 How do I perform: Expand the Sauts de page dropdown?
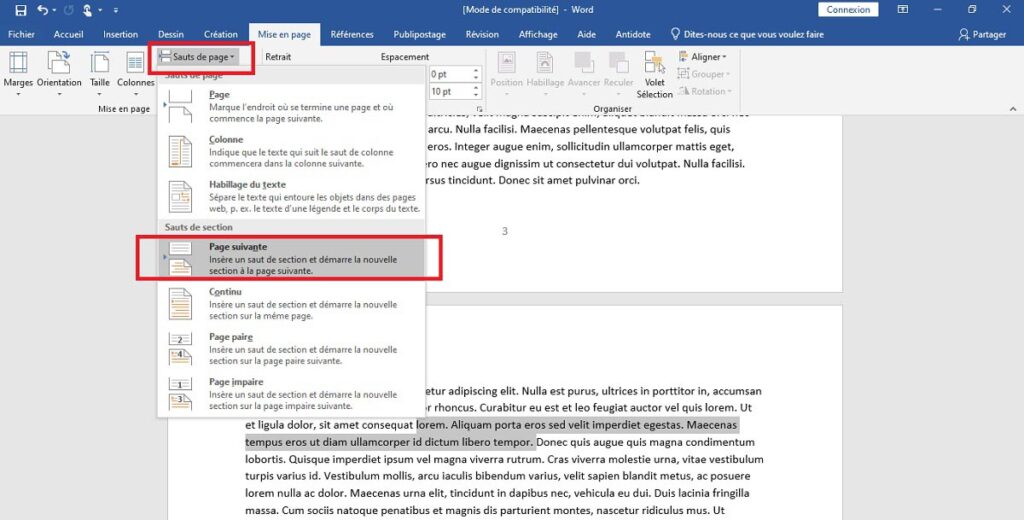197,57
